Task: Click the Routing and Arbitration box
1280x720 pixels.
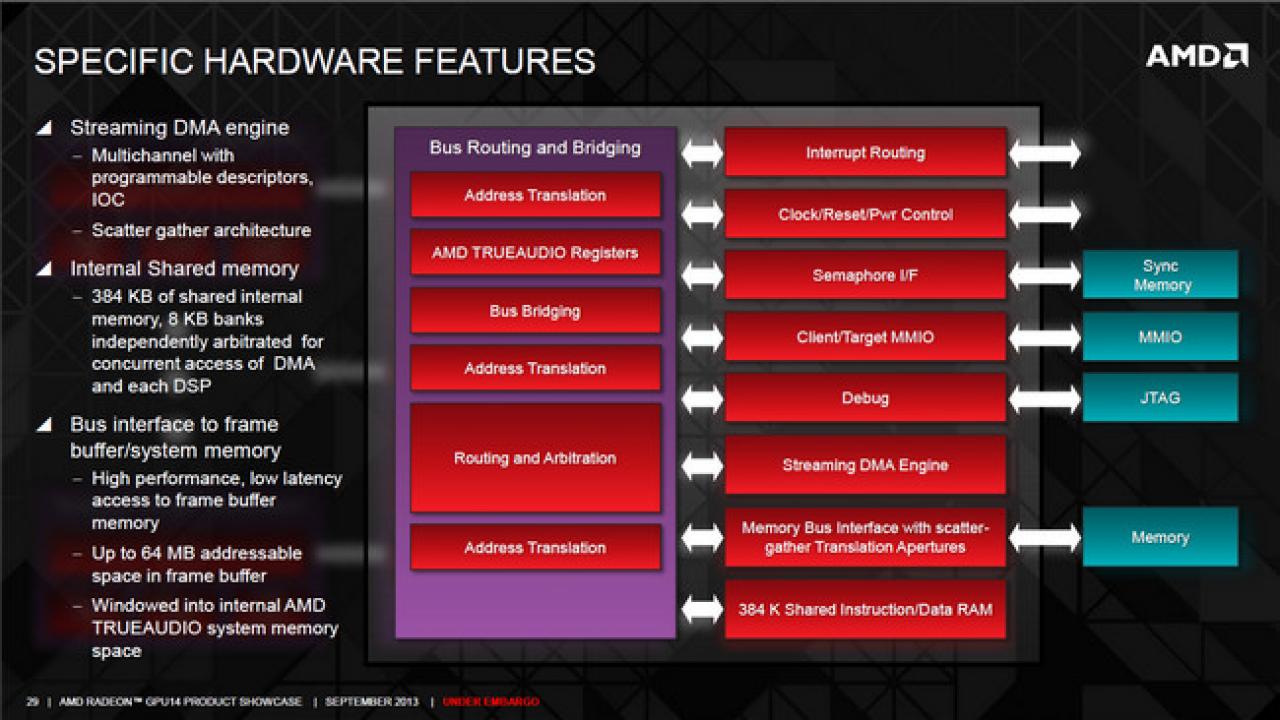Action: pos(535,458)
